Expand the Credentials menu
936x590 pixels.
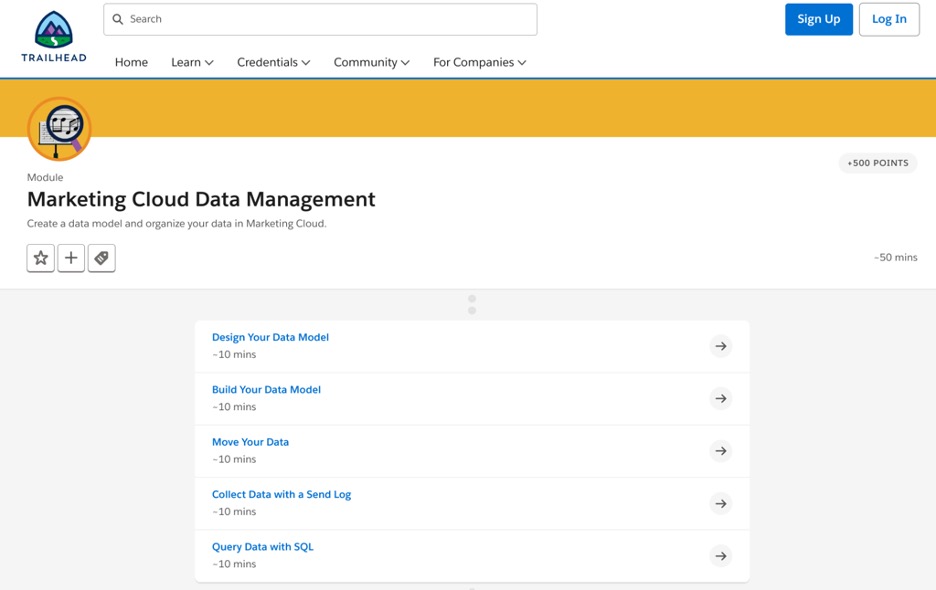click(x=273, y=62)
